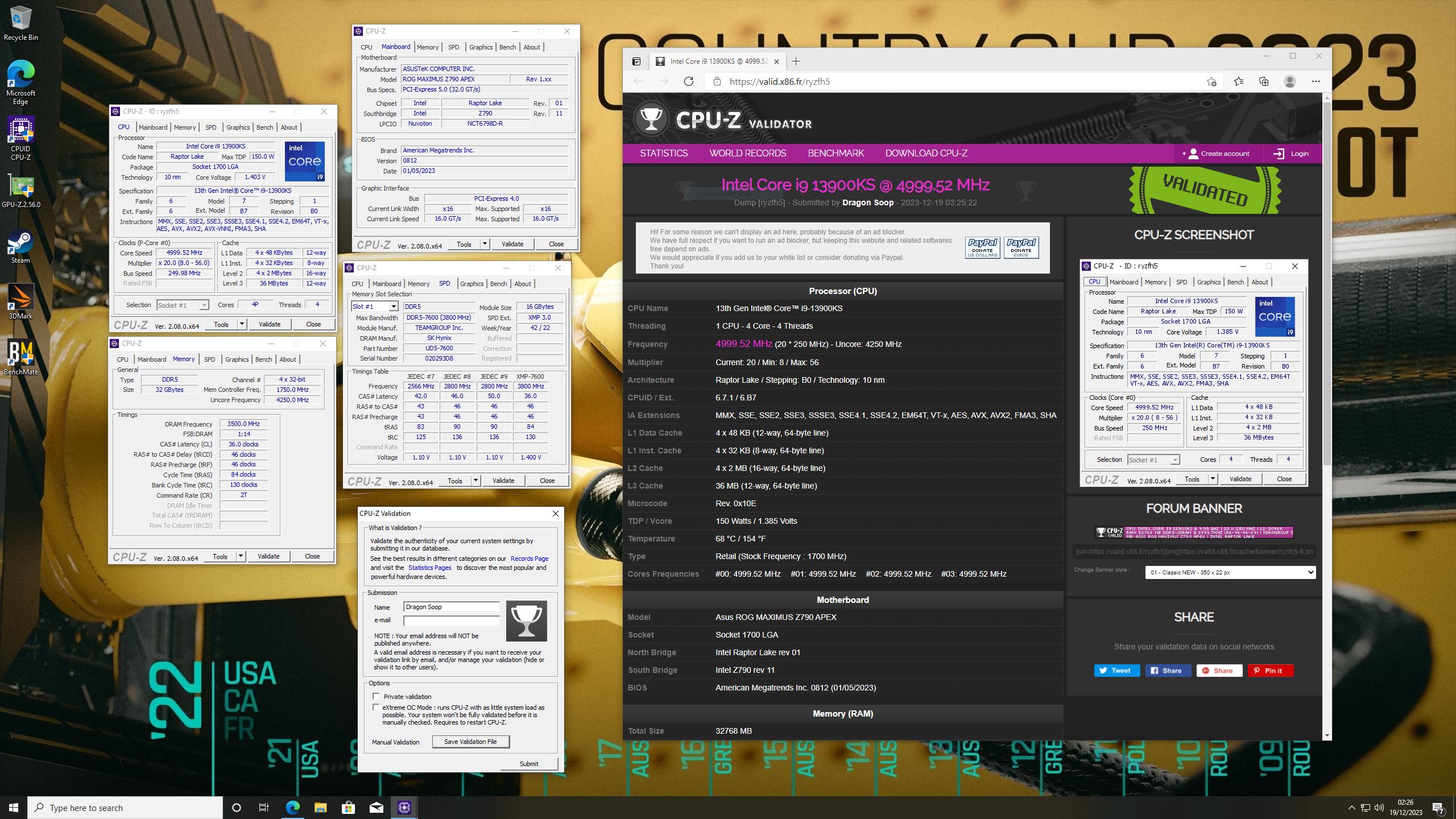Screen dimensions: 1456x819
Task: Expand Tools arrow in CPU-Z Mainboard window
Action: (485, 244)
